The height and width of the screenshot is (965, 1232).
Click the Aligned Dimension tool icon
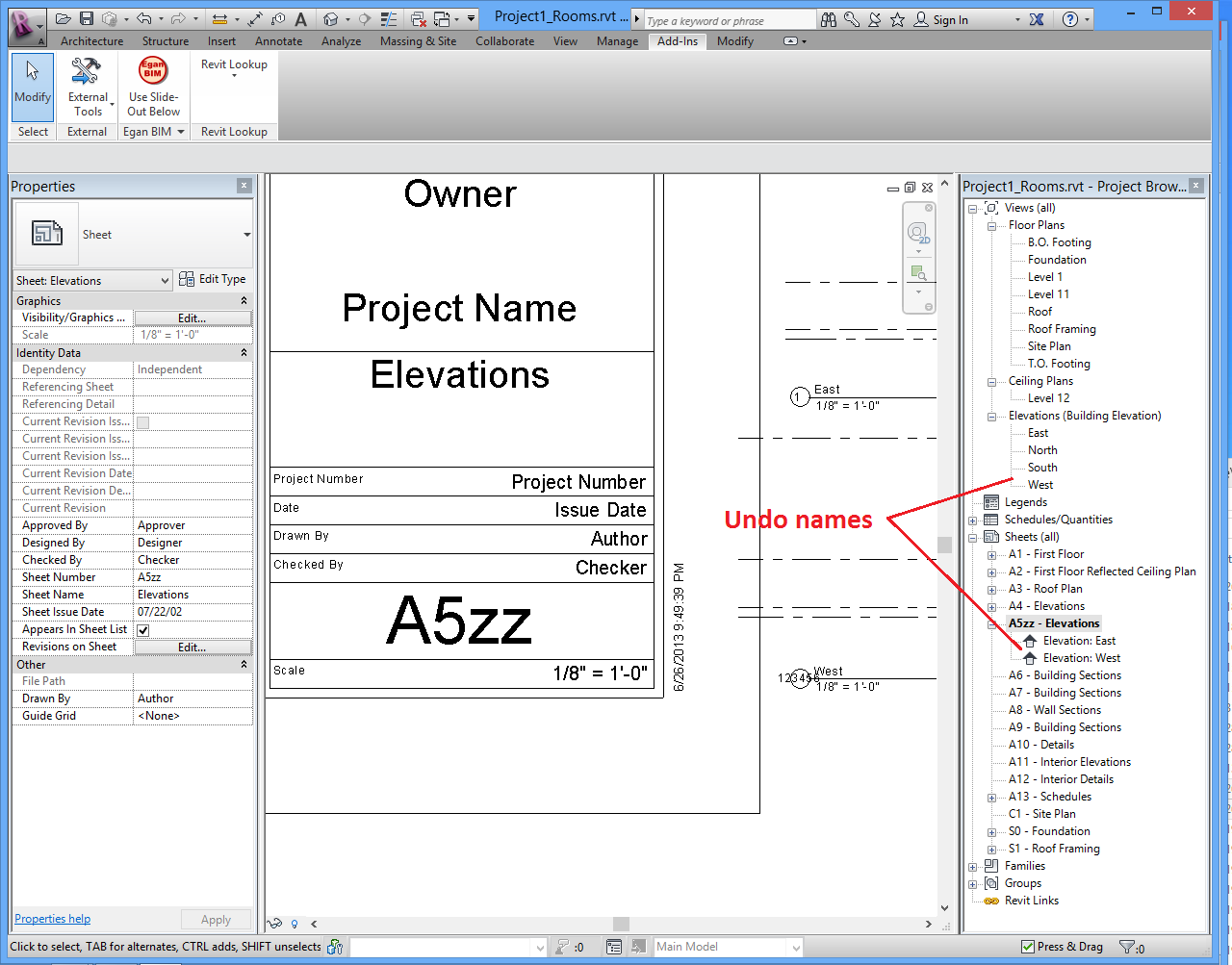point(219,19)
